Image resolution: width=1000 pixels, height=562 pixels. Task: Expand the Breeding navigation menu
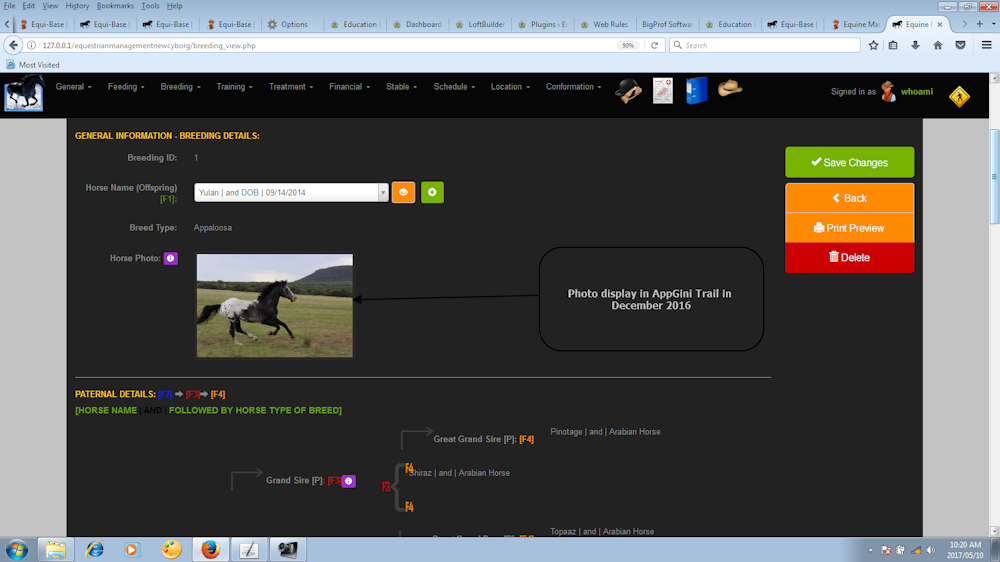point(180,87)
